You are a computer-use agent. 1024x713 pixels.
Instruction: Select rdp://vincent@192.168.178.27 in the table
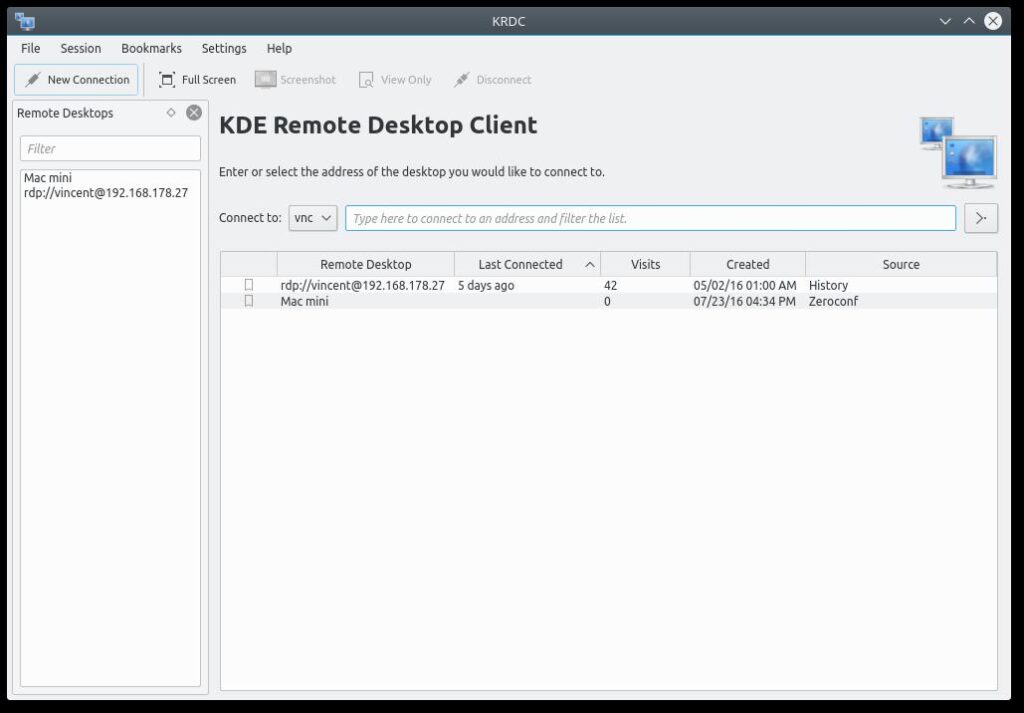click(362, 285)
